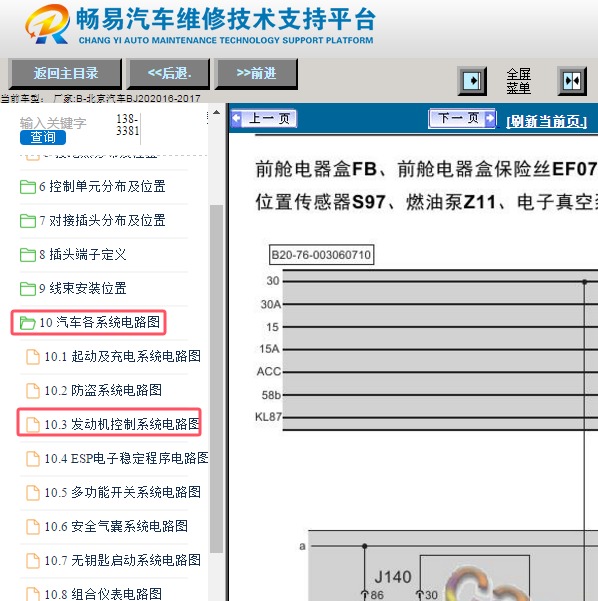Go to the previous page with 上一页
The image size is (598, 601).
(x=264, y=118)
